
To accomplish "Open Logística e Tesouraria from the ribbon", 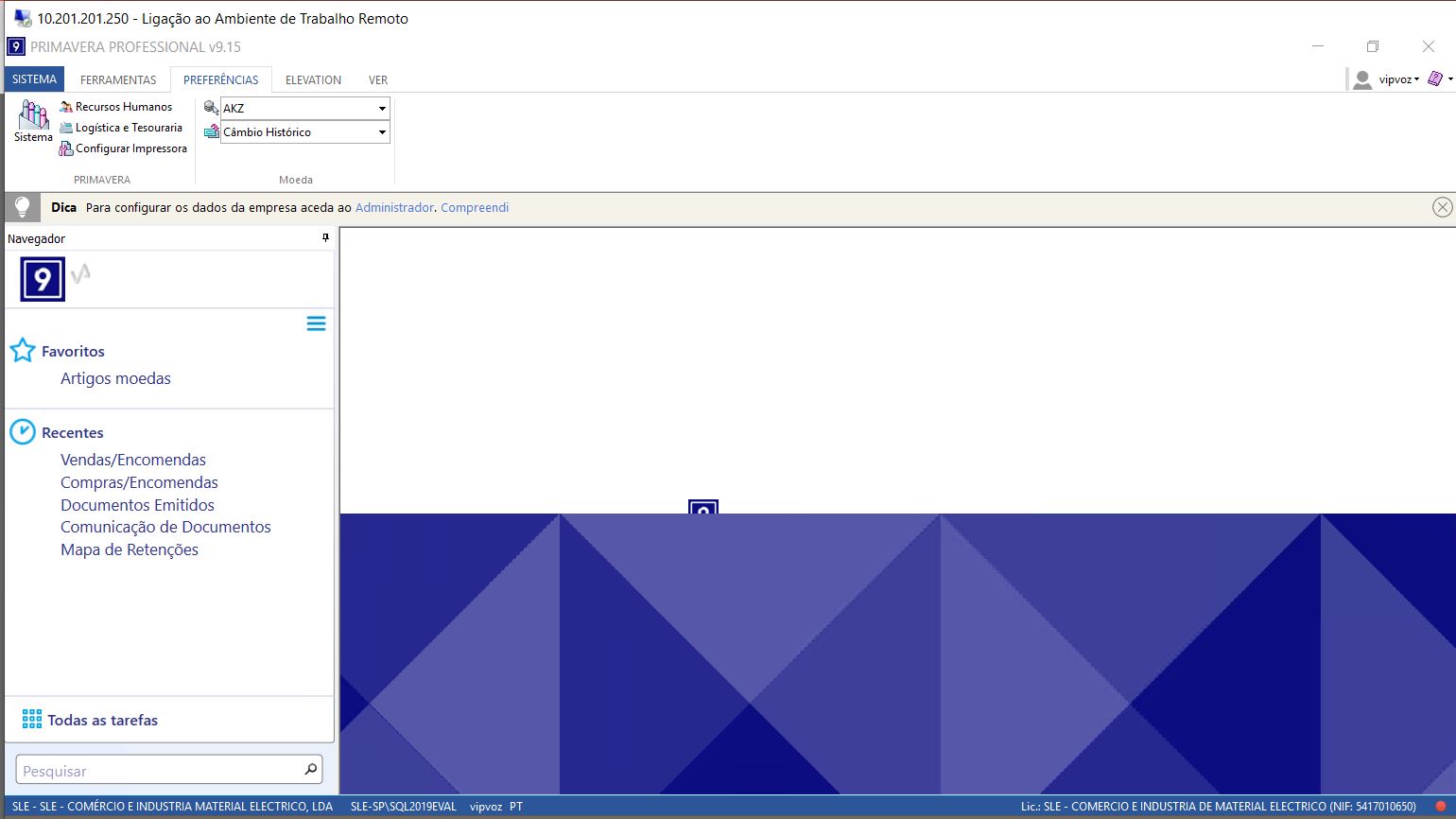I will 129,128.
